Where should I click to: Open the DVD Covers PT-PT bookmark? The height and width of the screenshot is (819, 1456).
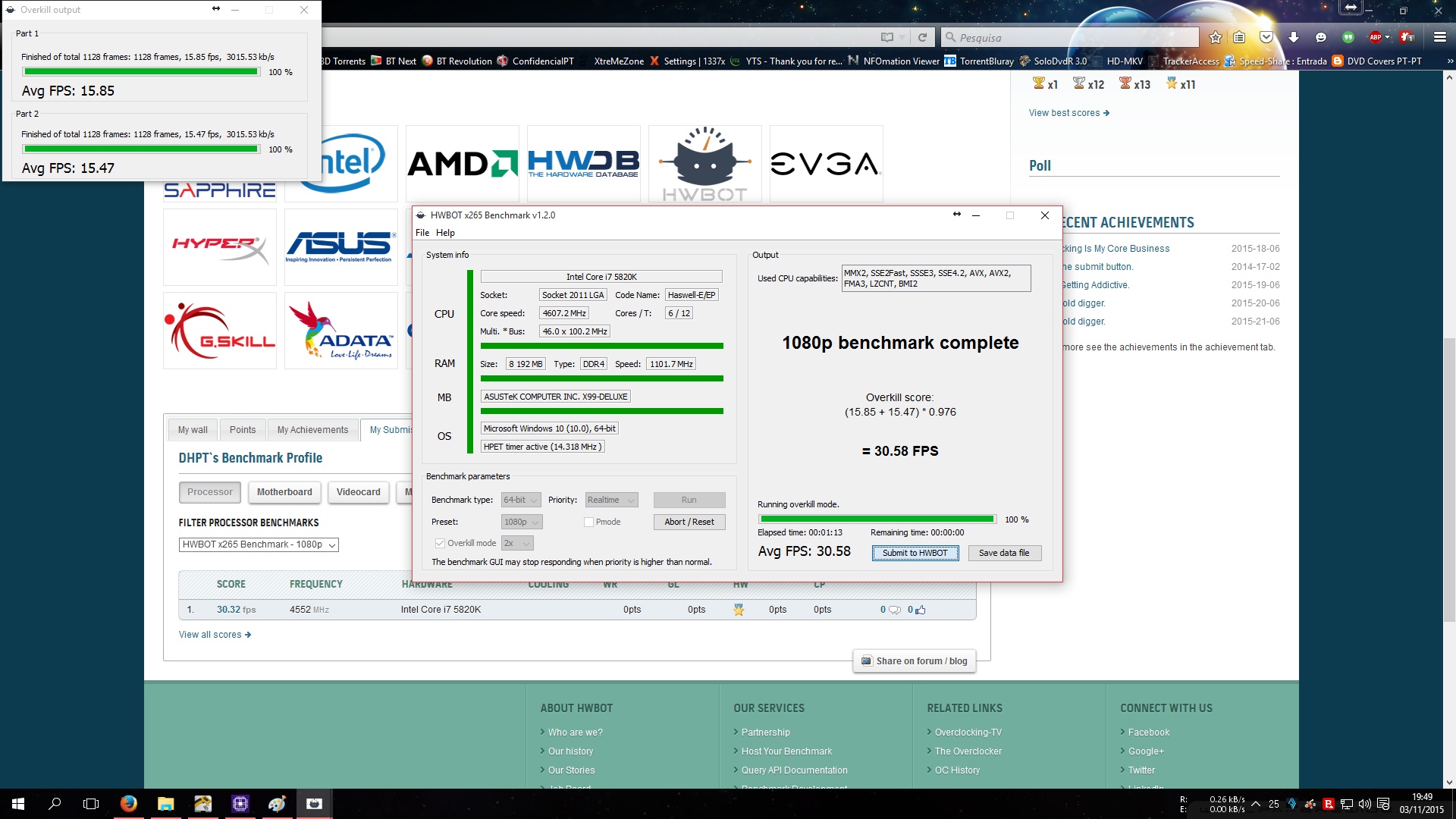coord(1376,61)
